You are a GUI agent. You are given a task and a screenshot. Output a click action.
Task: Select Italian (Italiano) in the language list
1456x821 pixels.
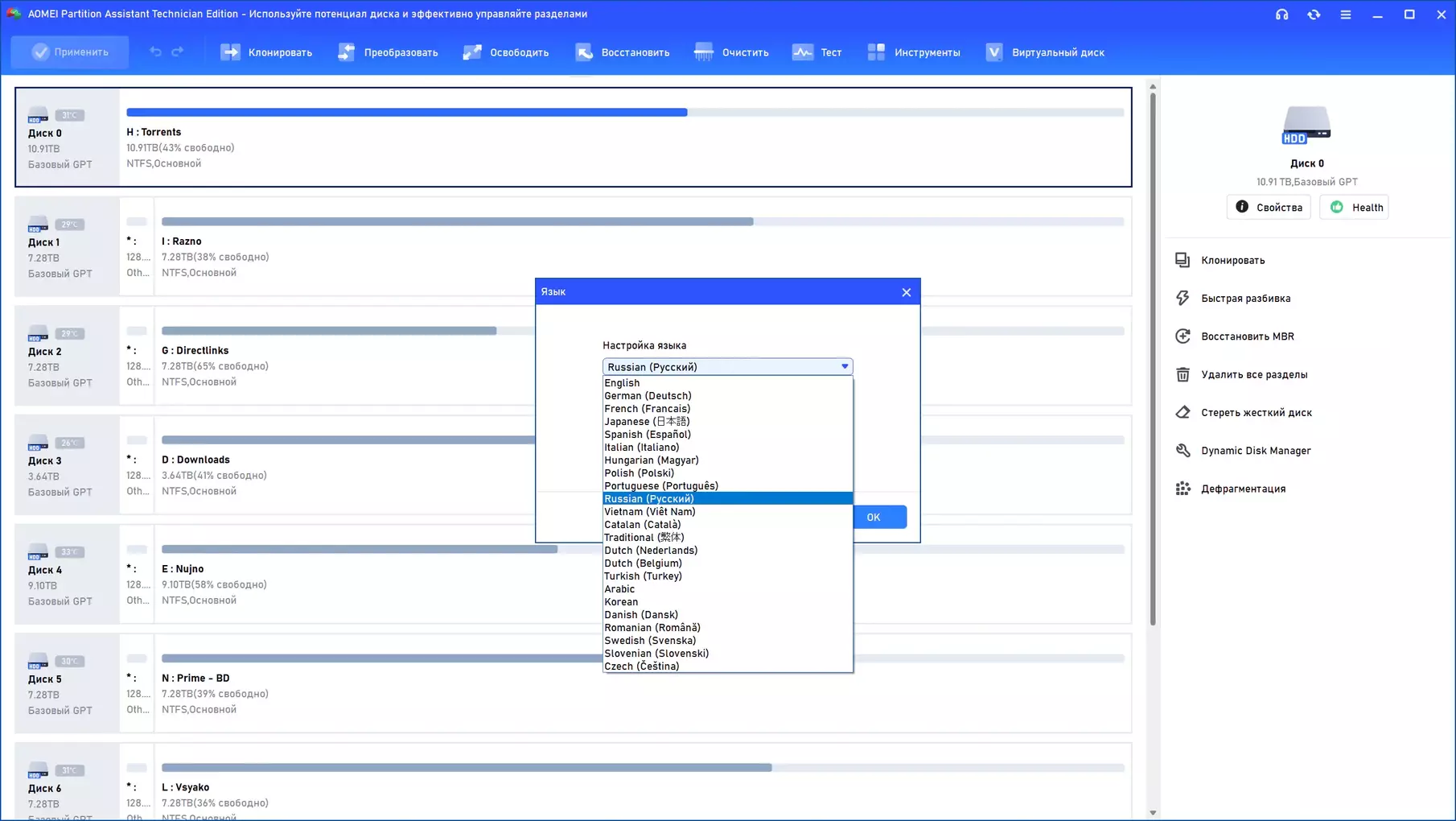(728, 448)
